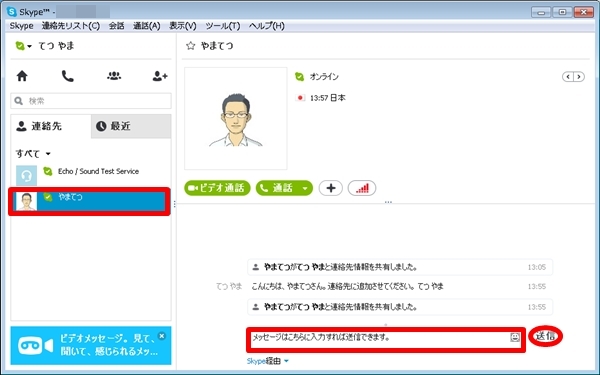Open the ツール(T) menu
Image resolution: width=600 pixels, height=375 pixels.
tap(223, 26)
